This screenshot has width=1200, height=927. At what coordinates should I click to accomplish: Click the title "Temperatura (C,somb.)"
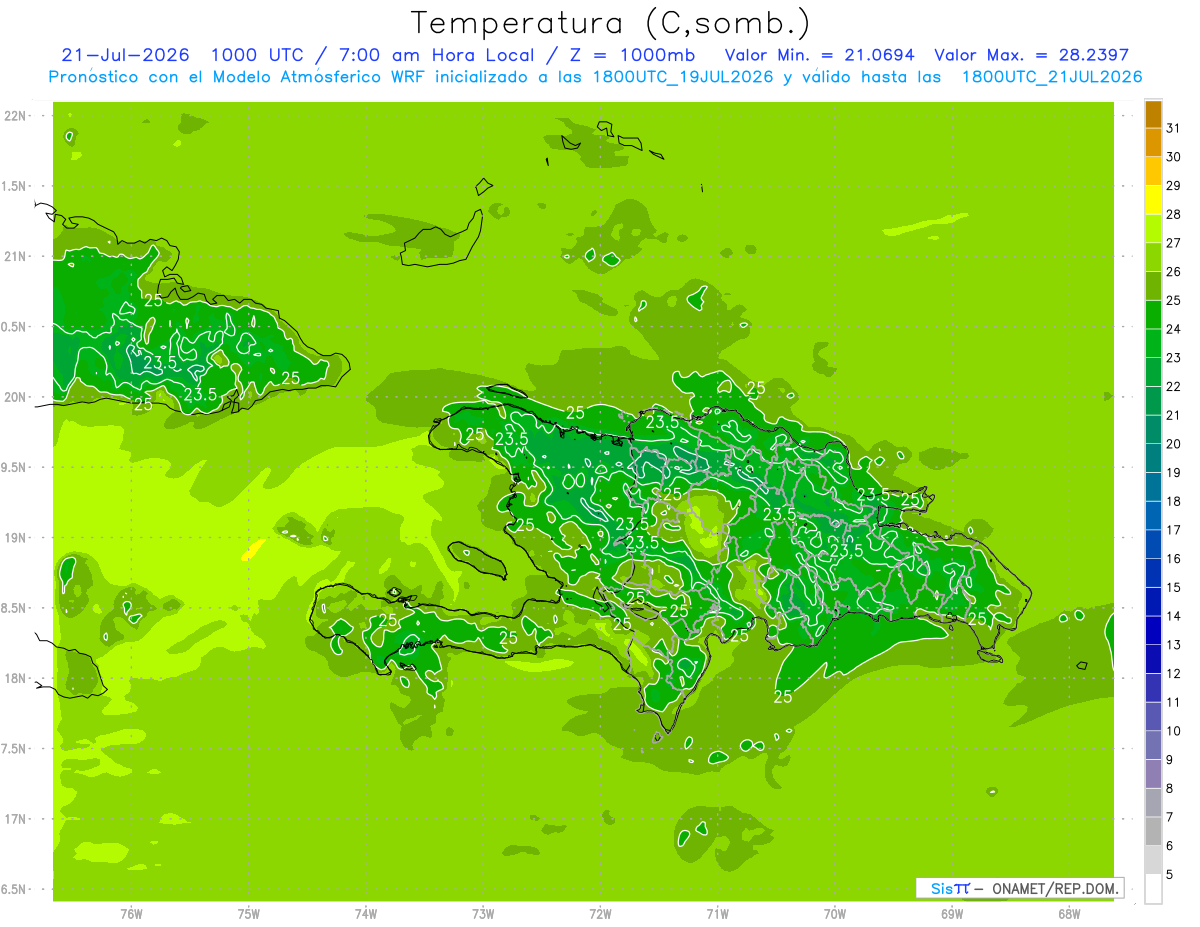[x=611, y=23]
